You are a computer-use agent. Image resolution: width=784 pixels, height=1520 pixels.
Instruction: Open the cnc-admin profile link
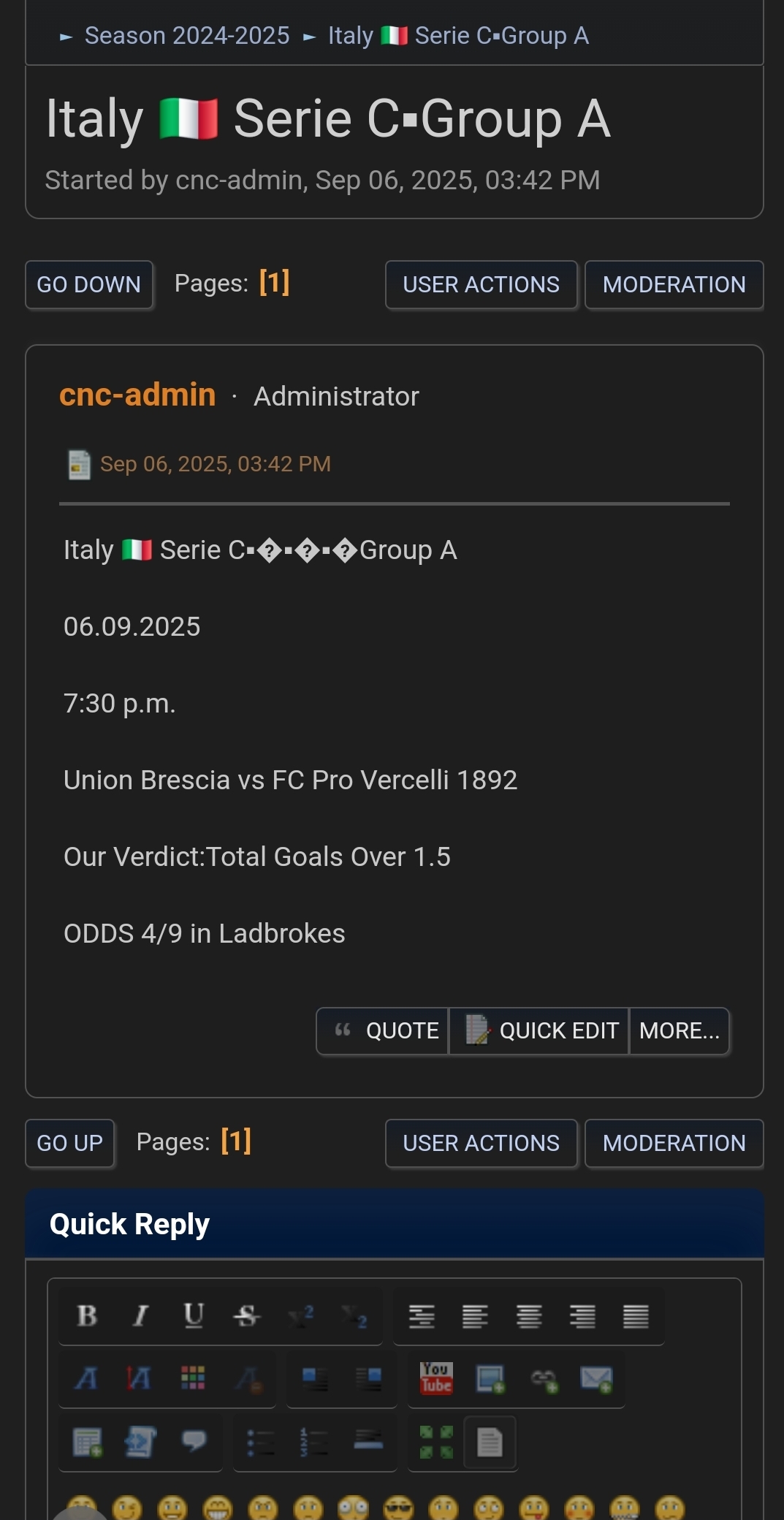click(x=137, y=395)
